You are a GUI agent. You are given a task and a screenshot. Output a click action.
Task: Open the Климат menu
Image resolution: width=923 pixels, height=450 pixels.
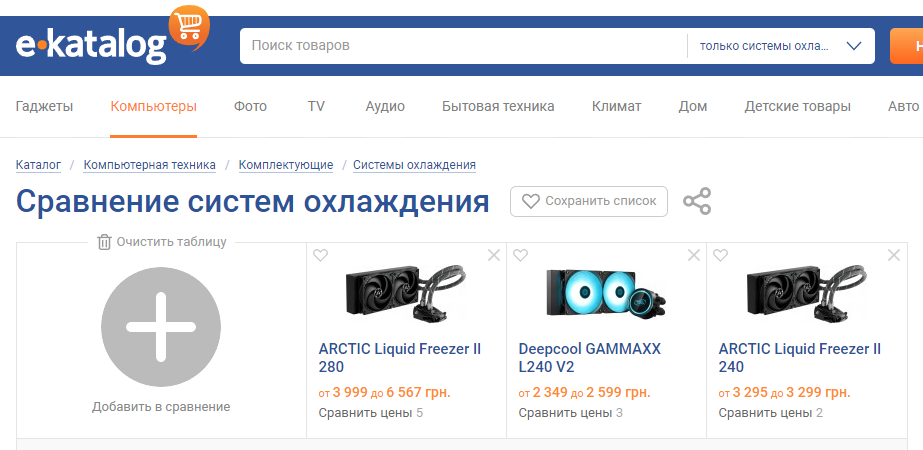point(616,107)
